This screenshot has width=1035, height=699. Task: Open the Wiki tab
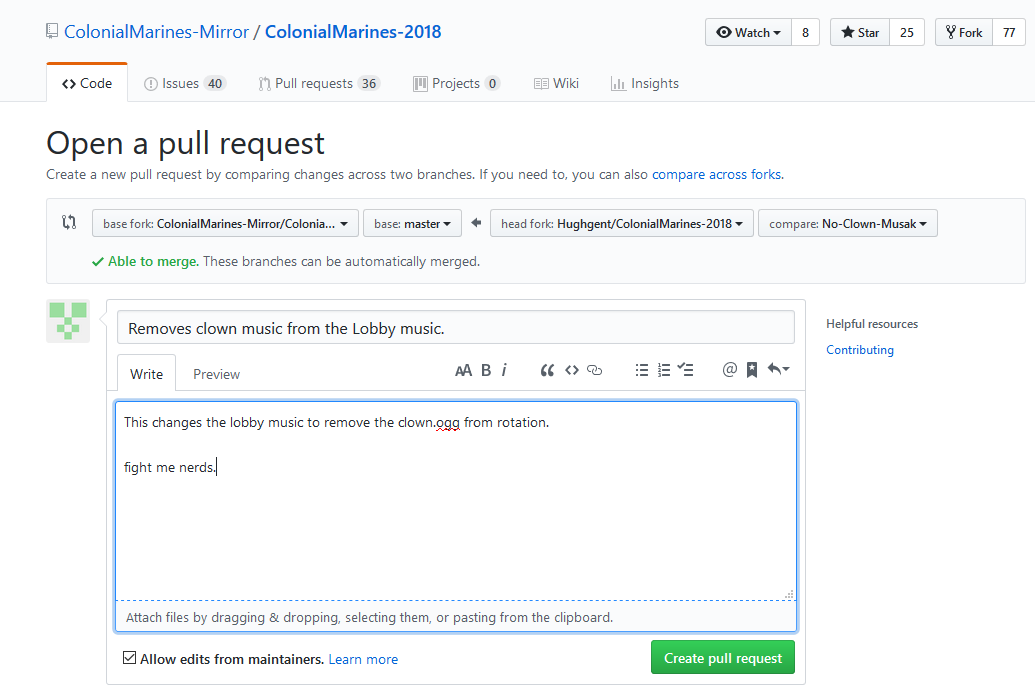(556, 84)
